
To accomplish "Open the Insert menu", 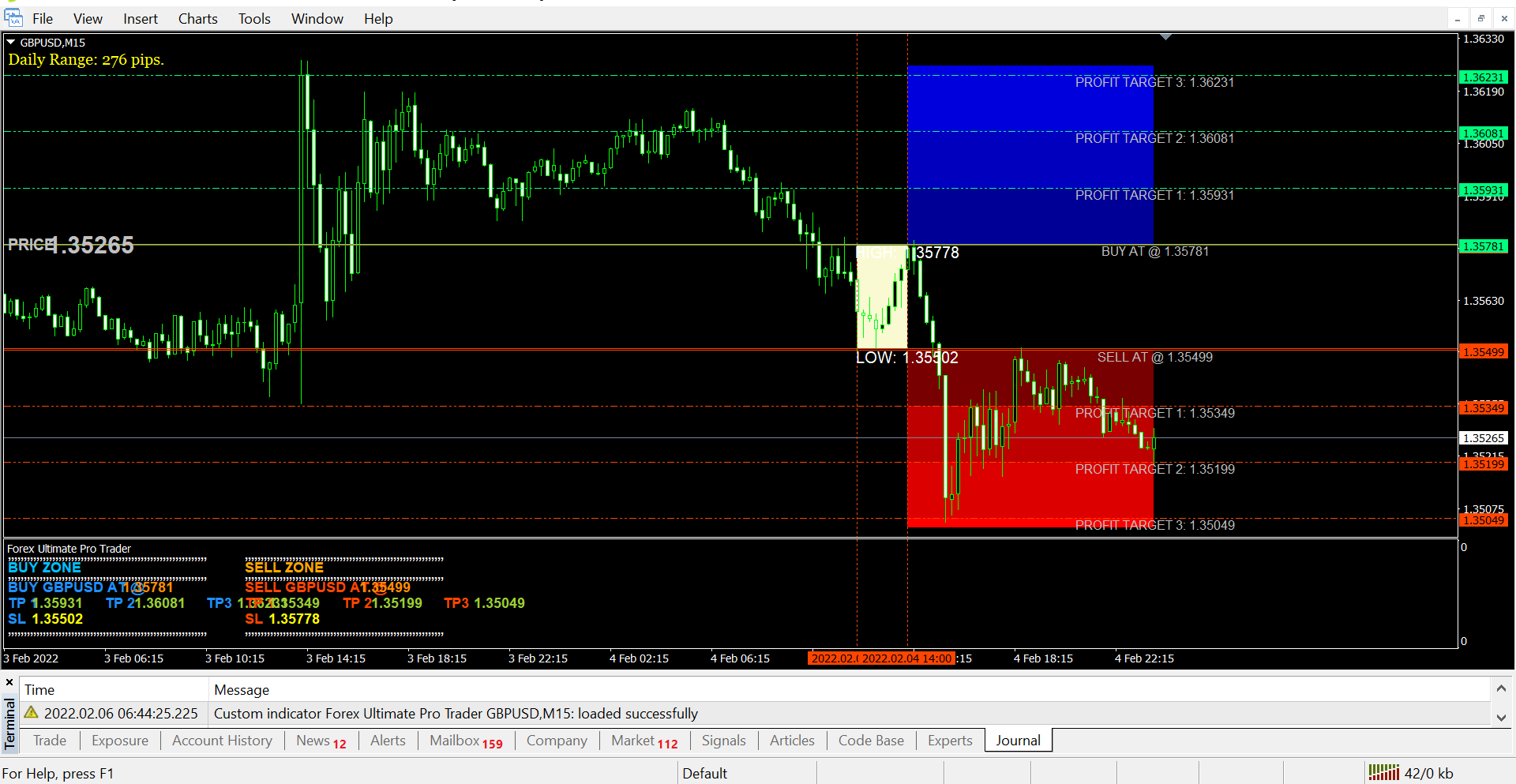I will (x=140, y=19).
